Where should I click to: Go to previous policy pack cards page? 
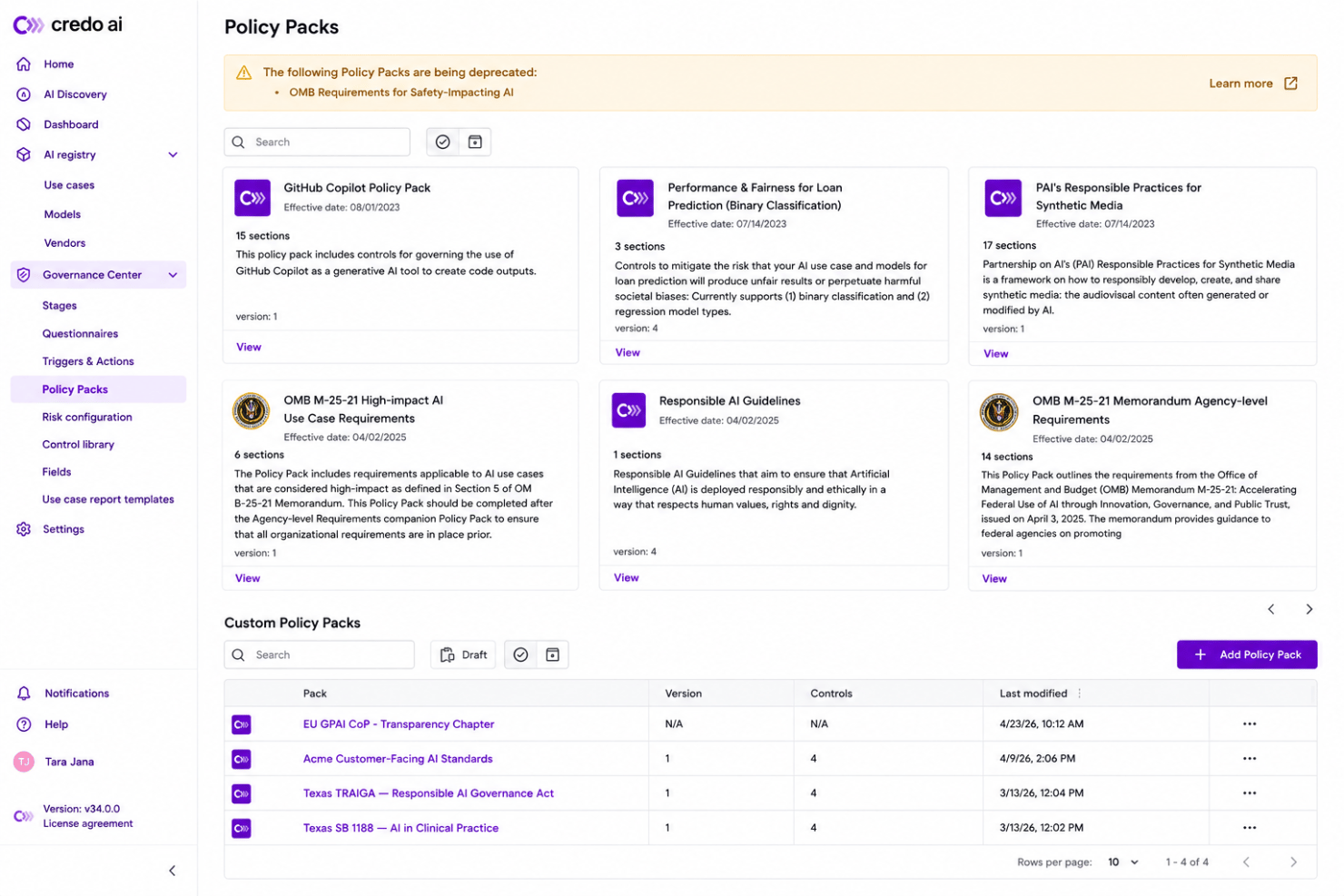pos(1271,609)
